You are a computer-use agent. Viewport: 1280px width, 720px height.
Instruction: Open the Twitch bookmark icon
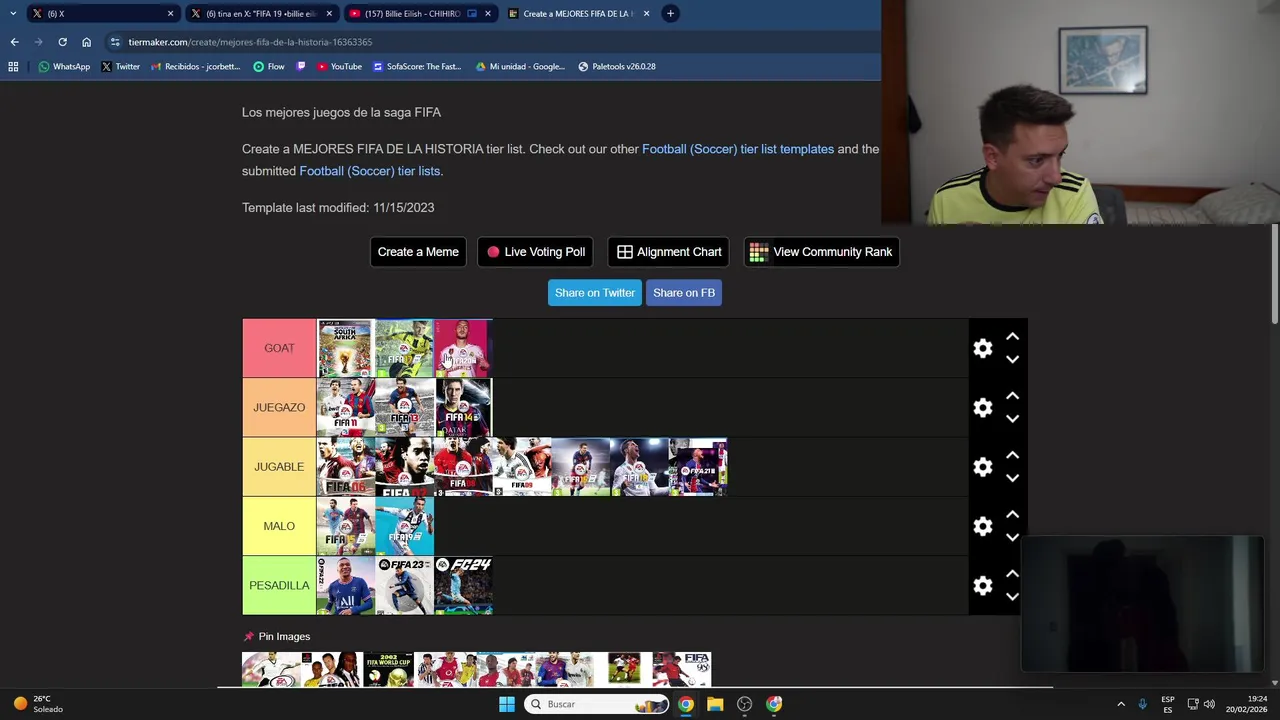301,66
